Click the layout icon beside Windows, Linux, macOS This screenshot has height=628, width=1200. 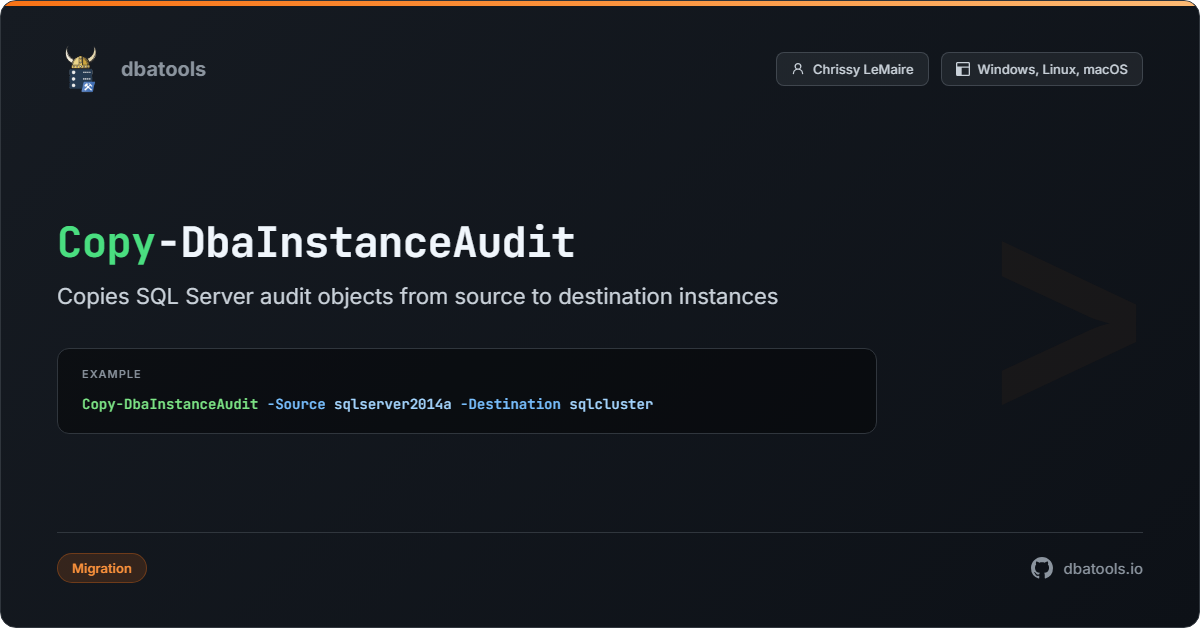pyautogui.click(x=962, y=69)
